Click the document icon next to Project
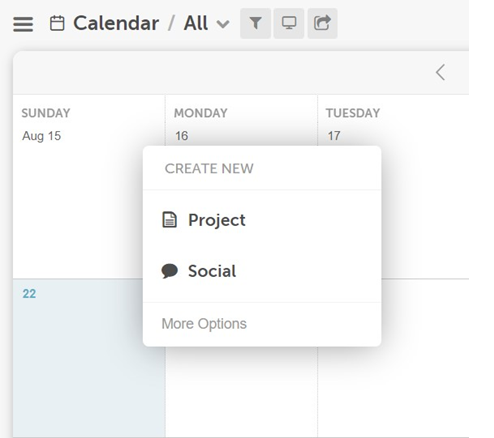This screenshot has width=494, height=438. 169,220
